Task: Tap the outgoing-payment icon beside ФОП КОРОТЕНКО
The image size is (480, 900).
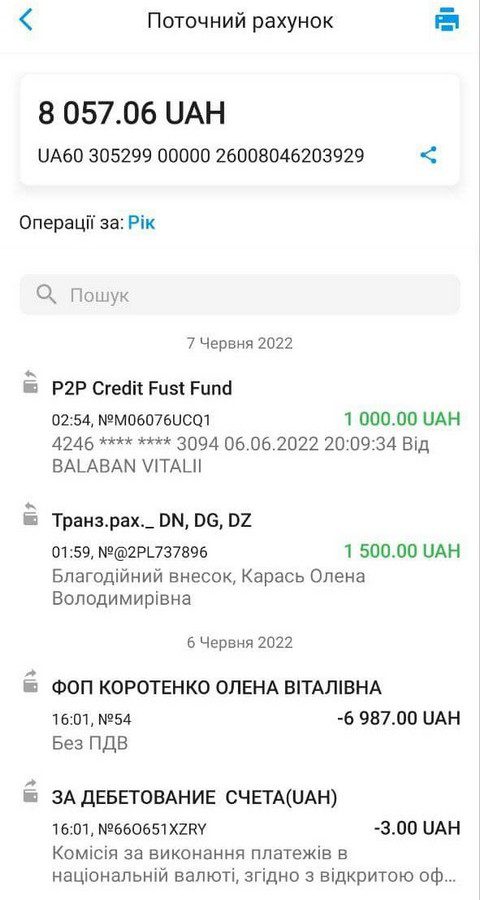Action: [30, 681]
